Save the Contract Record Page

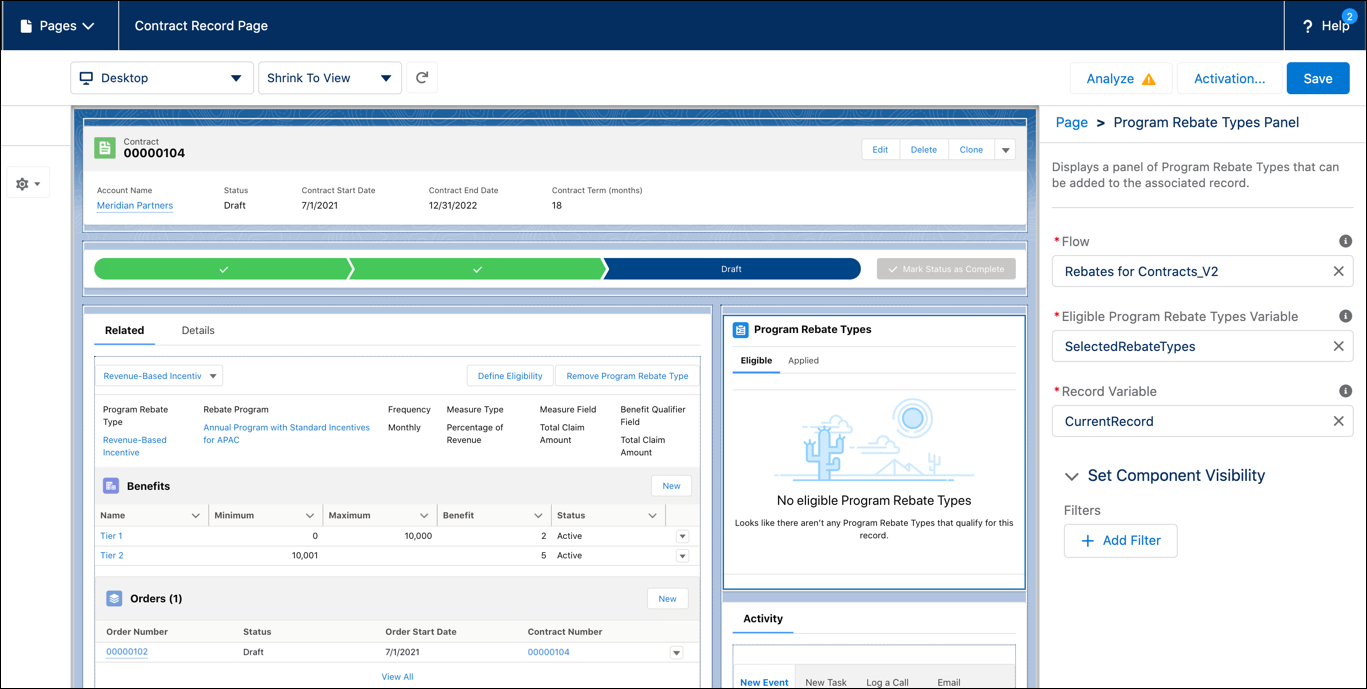(1317, 77)
